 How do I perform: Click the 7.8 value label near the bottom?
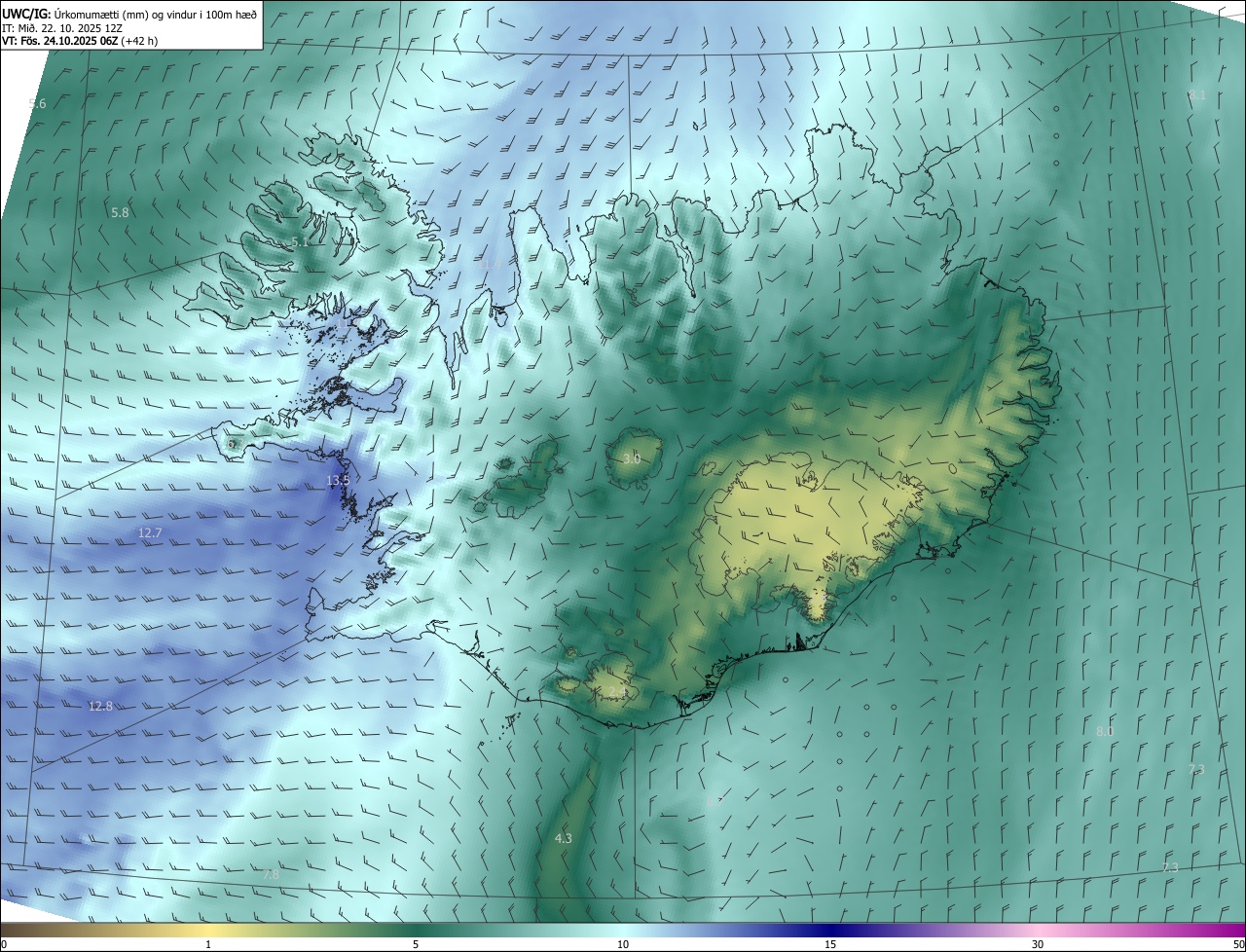click(271, 875)
